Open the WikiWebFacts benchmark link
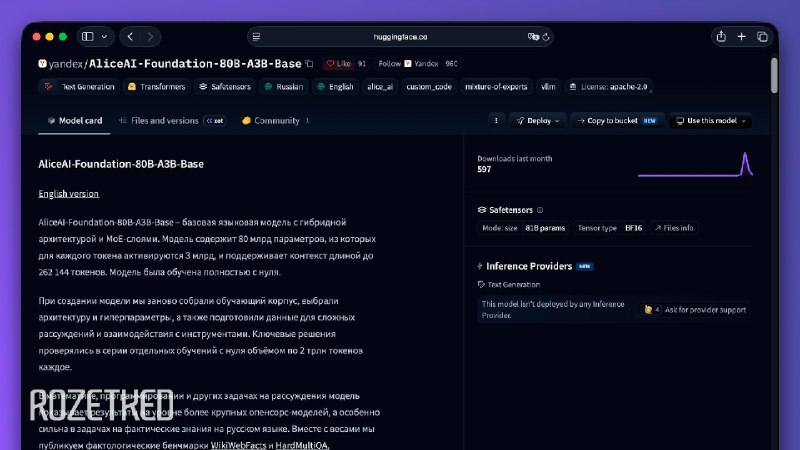Image resolution: width=800 pixels, height=450 pixels. click(238, 445)
